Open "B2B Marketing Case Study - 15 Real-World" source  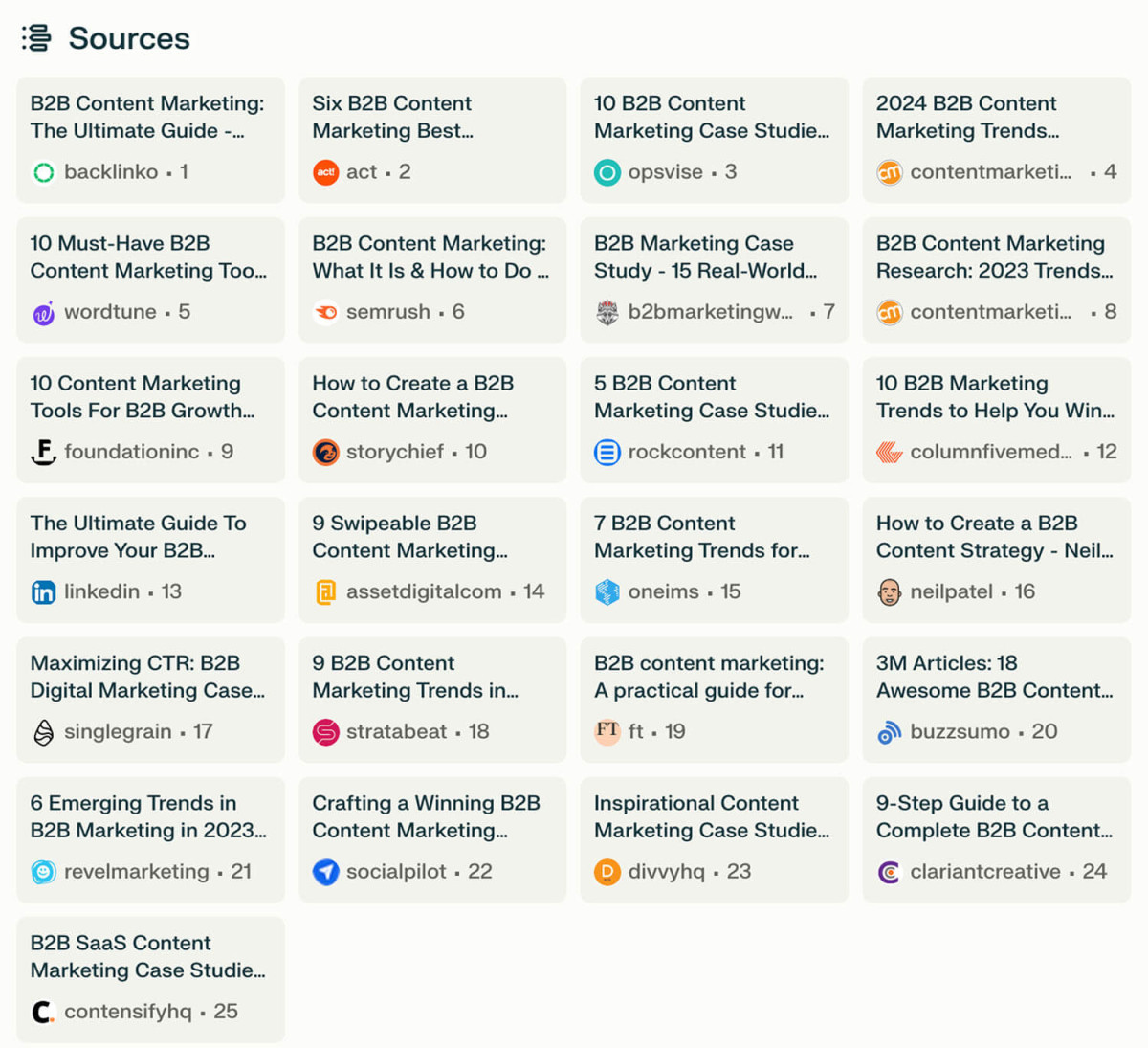(714, 279)
